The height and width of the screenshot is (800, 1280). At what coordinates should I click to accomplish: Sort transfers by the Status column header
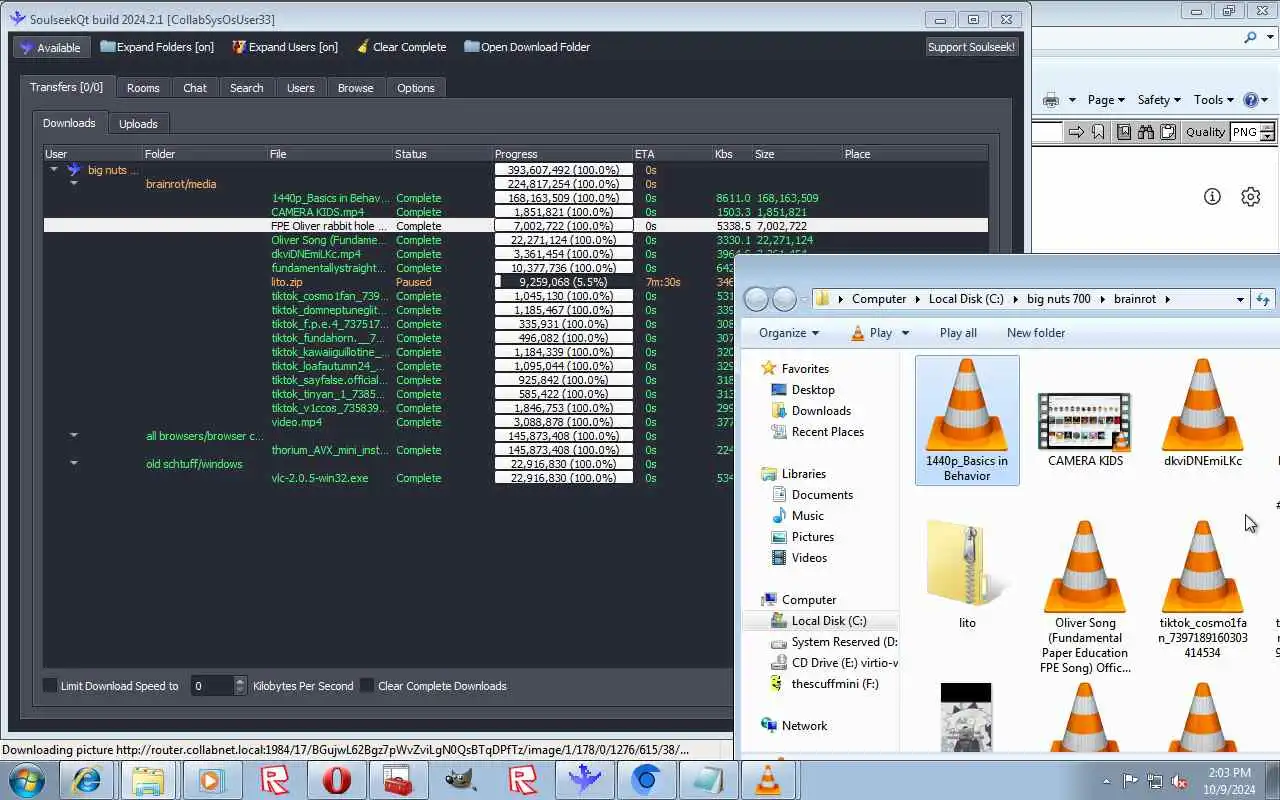(x=443, y=154)
